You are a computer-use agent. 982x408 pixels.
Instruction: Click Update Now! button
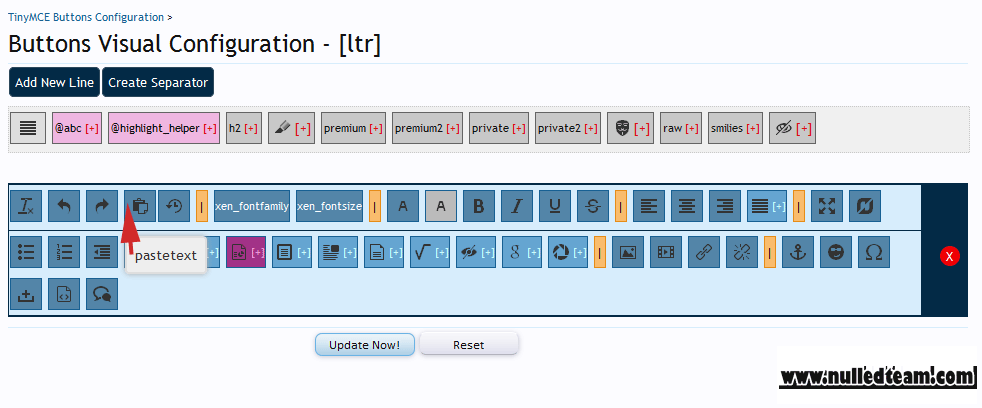pos(364,345)
